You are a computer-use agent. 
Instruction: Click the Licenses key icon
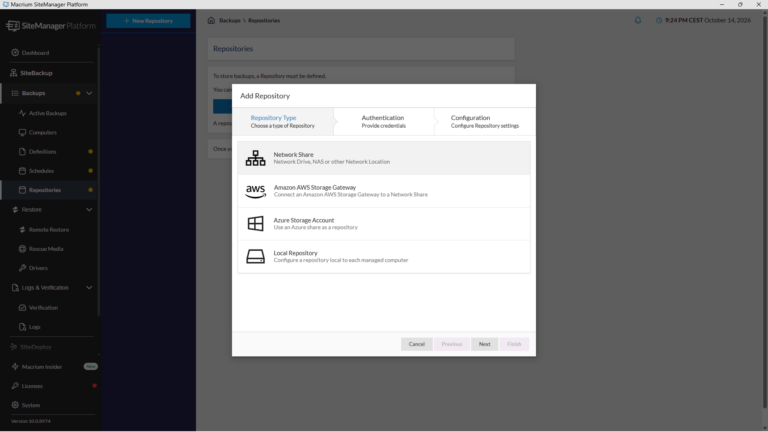point(15,386)
